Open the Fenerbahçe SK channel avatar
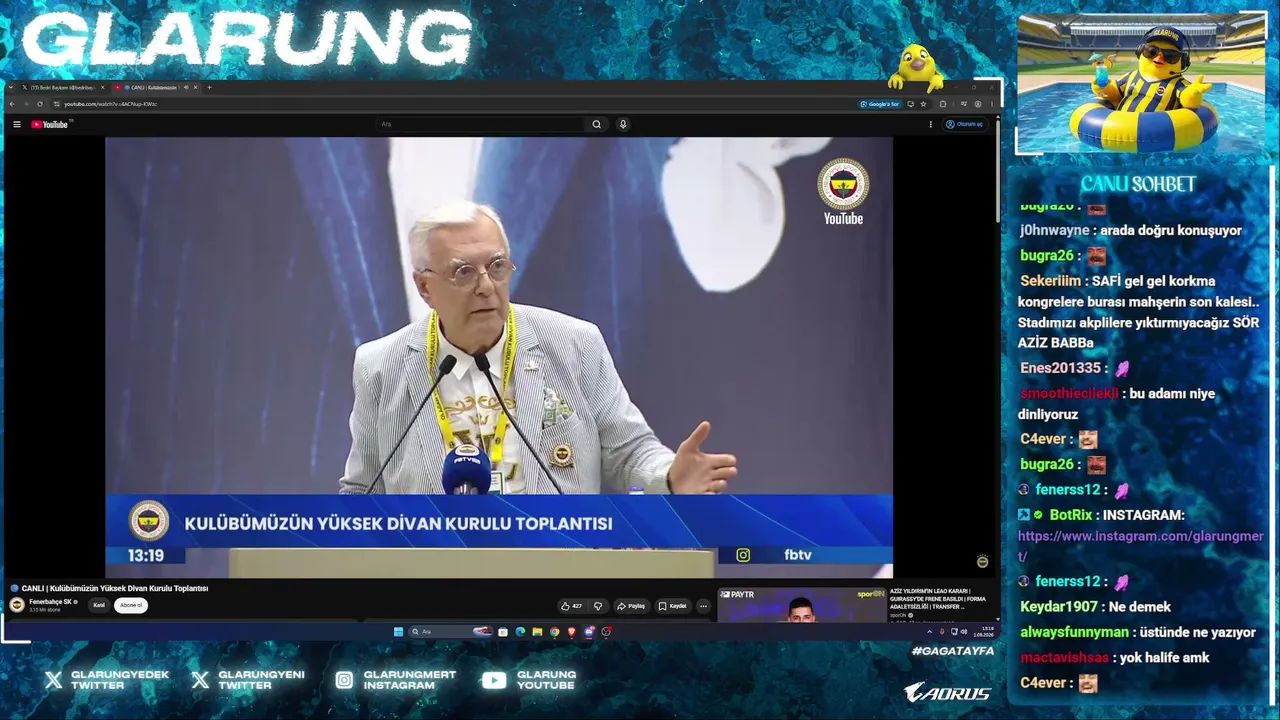This screenshot has height=720, width=1280. coord(17,605)
